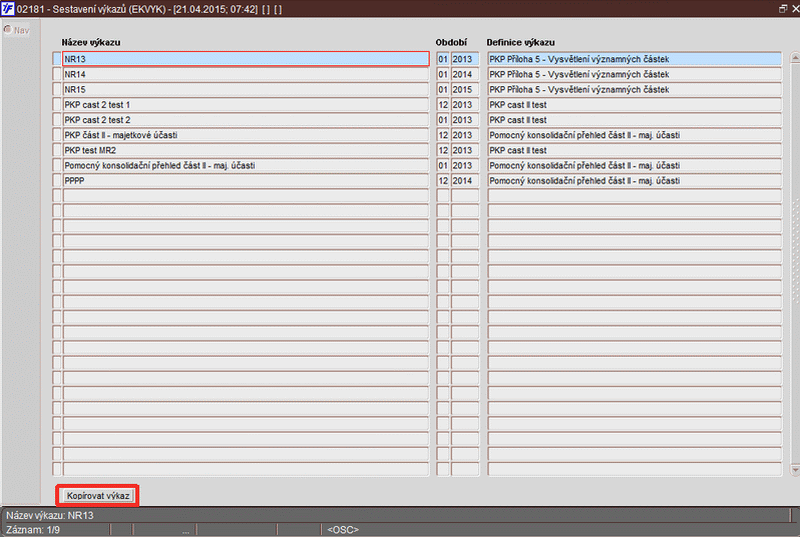Tick the checkbox beside PPPP
Viewport: 800px width, 537px height.
point(57,181)
